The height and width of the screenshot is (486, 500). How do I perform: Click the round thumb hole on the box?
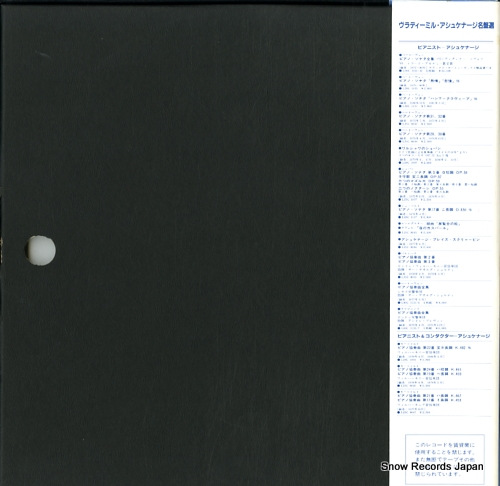(40, 250)
